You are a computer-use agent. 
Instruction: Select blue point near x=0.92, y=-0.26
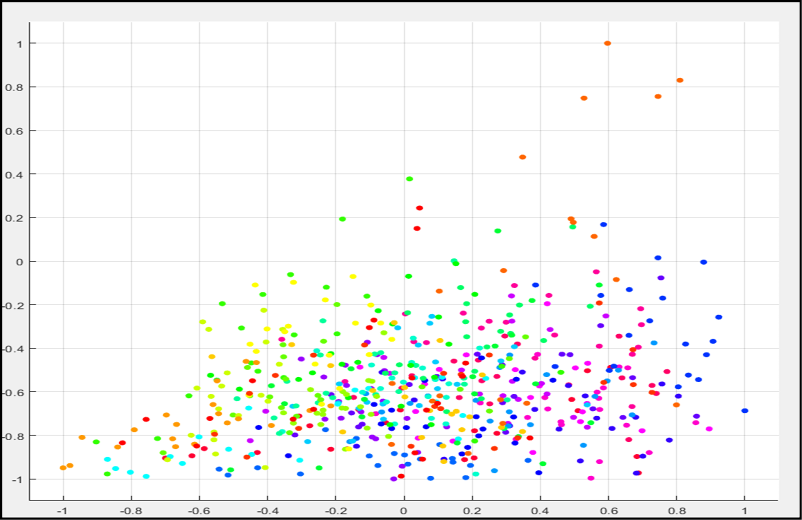click(718, 317)
